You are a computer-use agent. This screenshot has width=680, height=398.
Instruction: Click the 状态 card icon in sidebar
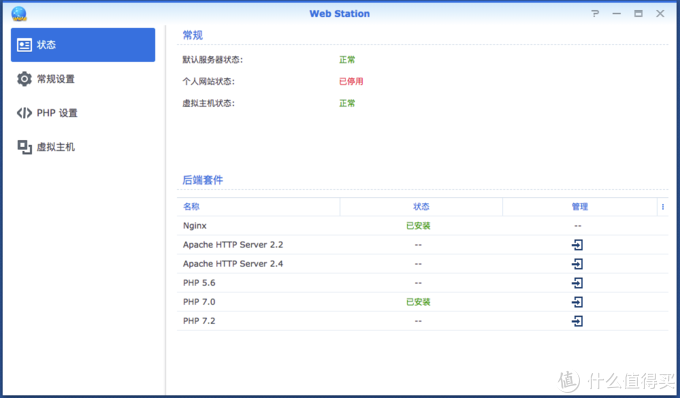[24, 45]
